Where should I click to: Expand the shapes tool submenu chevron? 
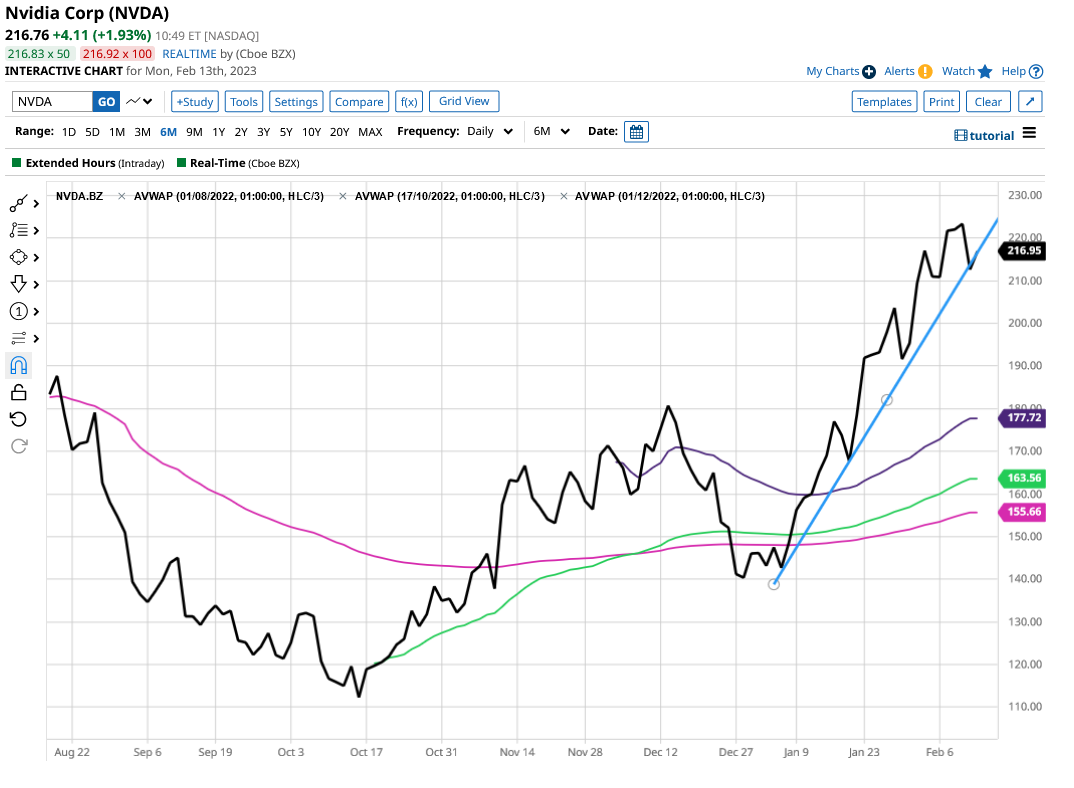point(36,257)
